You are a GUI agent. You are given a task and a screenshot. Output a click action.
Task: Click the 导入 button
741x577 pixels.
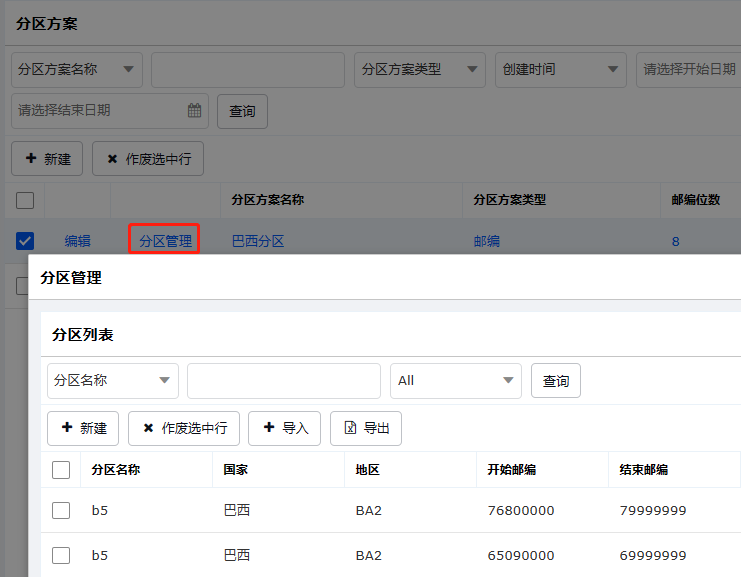[x=284, y=428]
